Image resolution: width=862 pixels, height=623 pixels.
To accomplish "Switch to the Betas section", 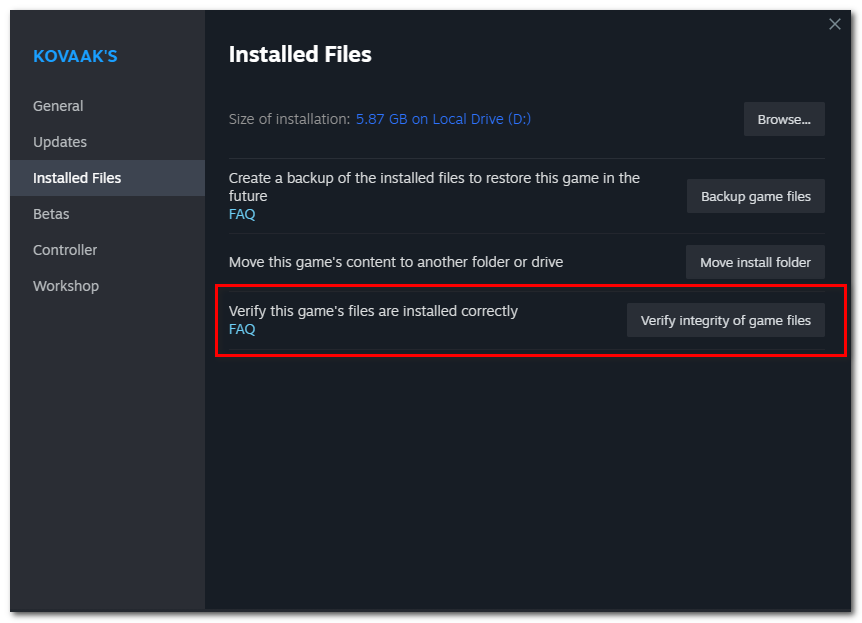I will coord(51,213).
